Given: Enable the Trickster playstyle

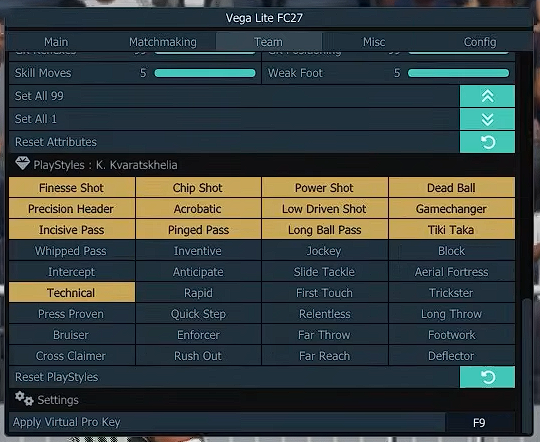Looking at the screenshot, I should coord(451,293).
